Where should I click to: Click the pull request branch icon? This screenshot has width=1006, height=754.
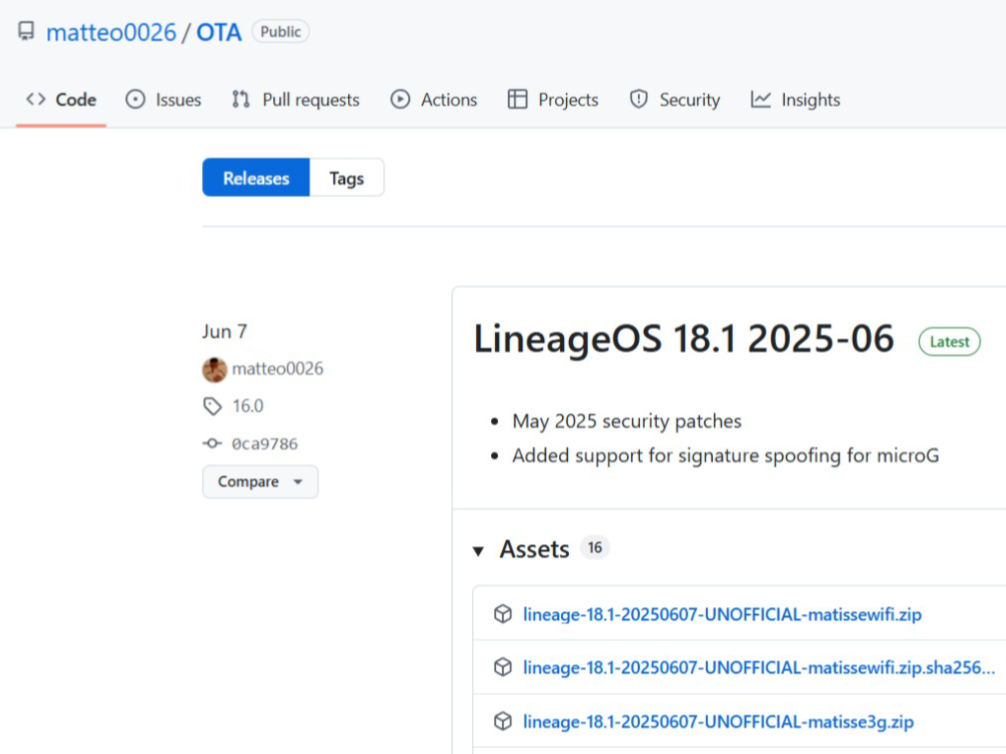click(x=239, y=99)
